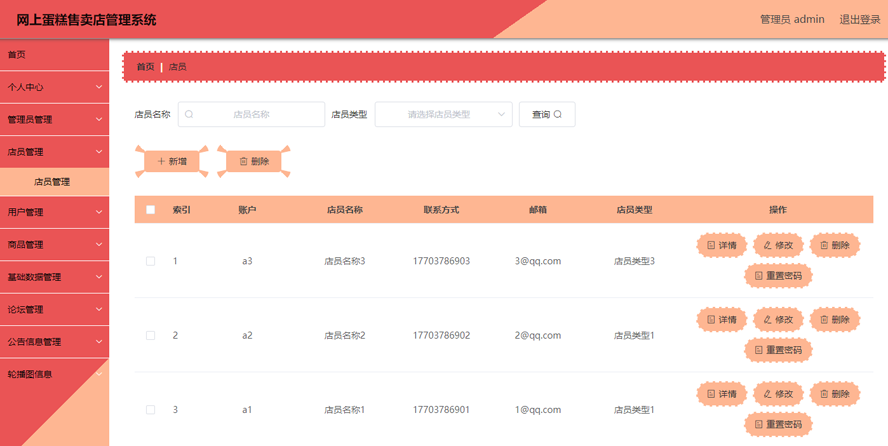Open the 店员类型 dropdown selector

coord(443,114)
